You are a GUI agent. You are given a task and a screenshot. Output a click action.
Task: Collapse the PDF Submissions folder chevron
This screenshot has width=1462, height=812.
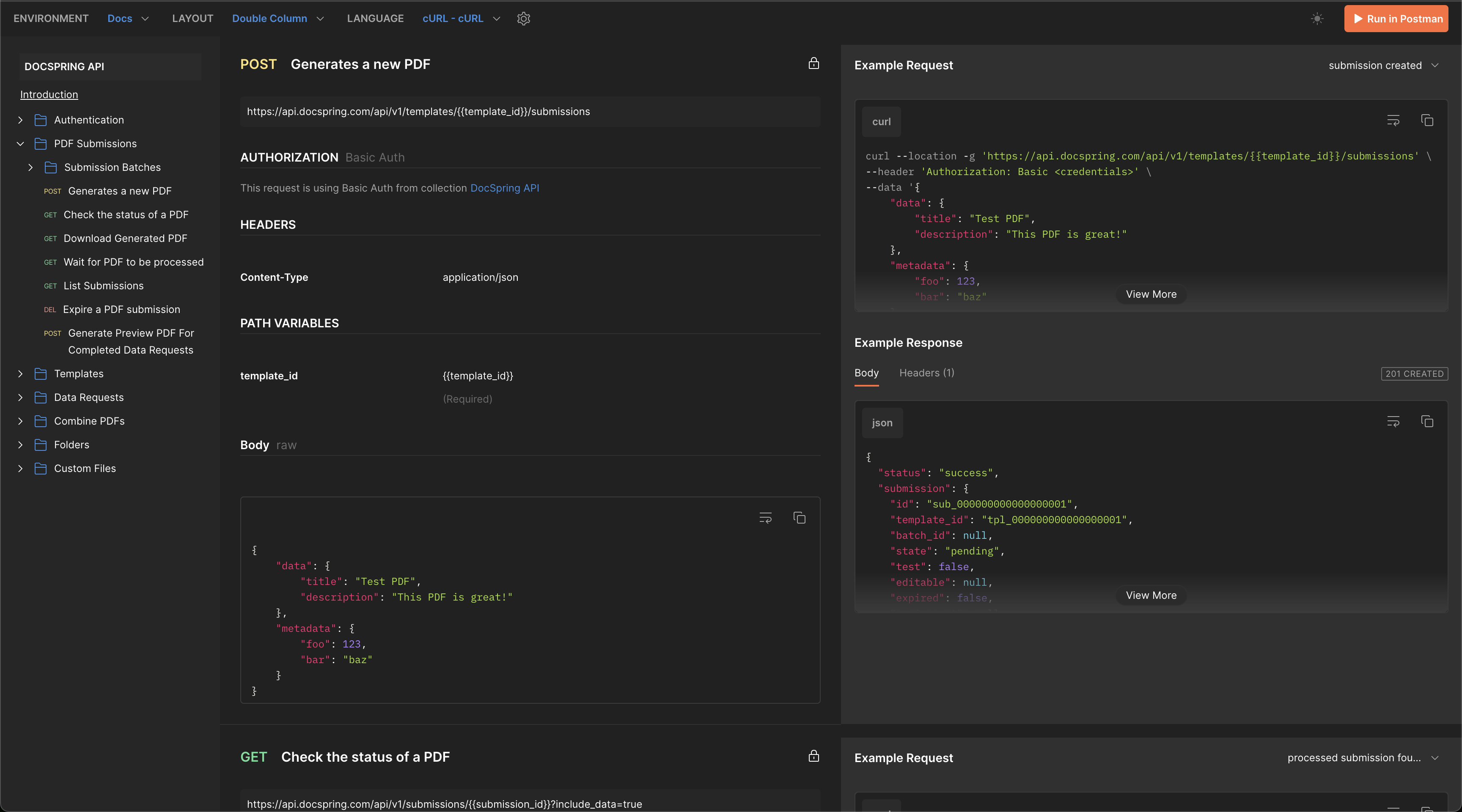[x=20, y=144]
